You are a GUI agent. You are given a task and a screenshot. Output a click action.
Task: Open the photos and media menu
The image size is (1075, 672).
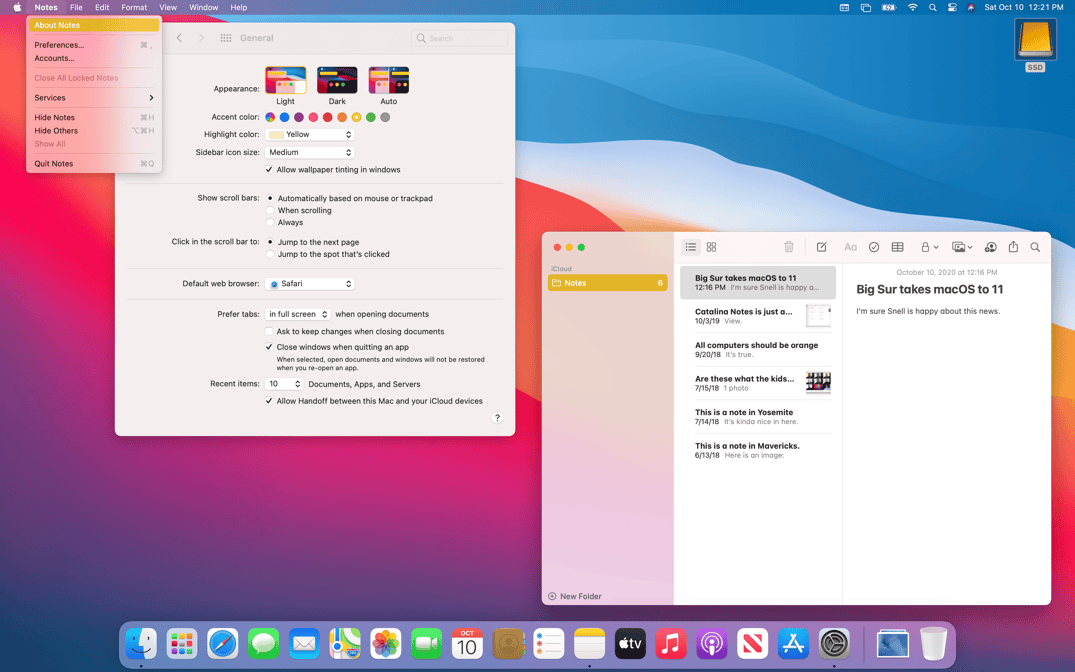pyautogui.click(x=962, y=247)
